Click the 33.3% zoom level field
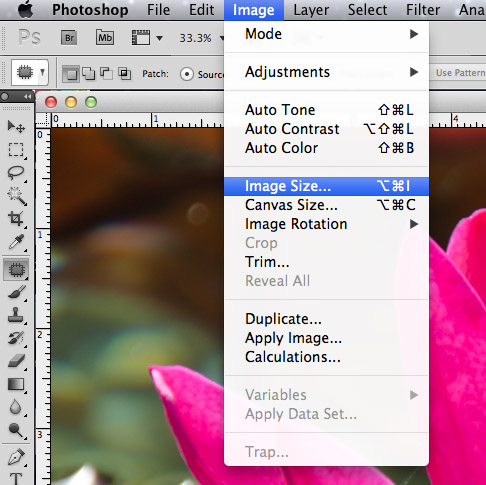486x485 pixels. point(195,38)
